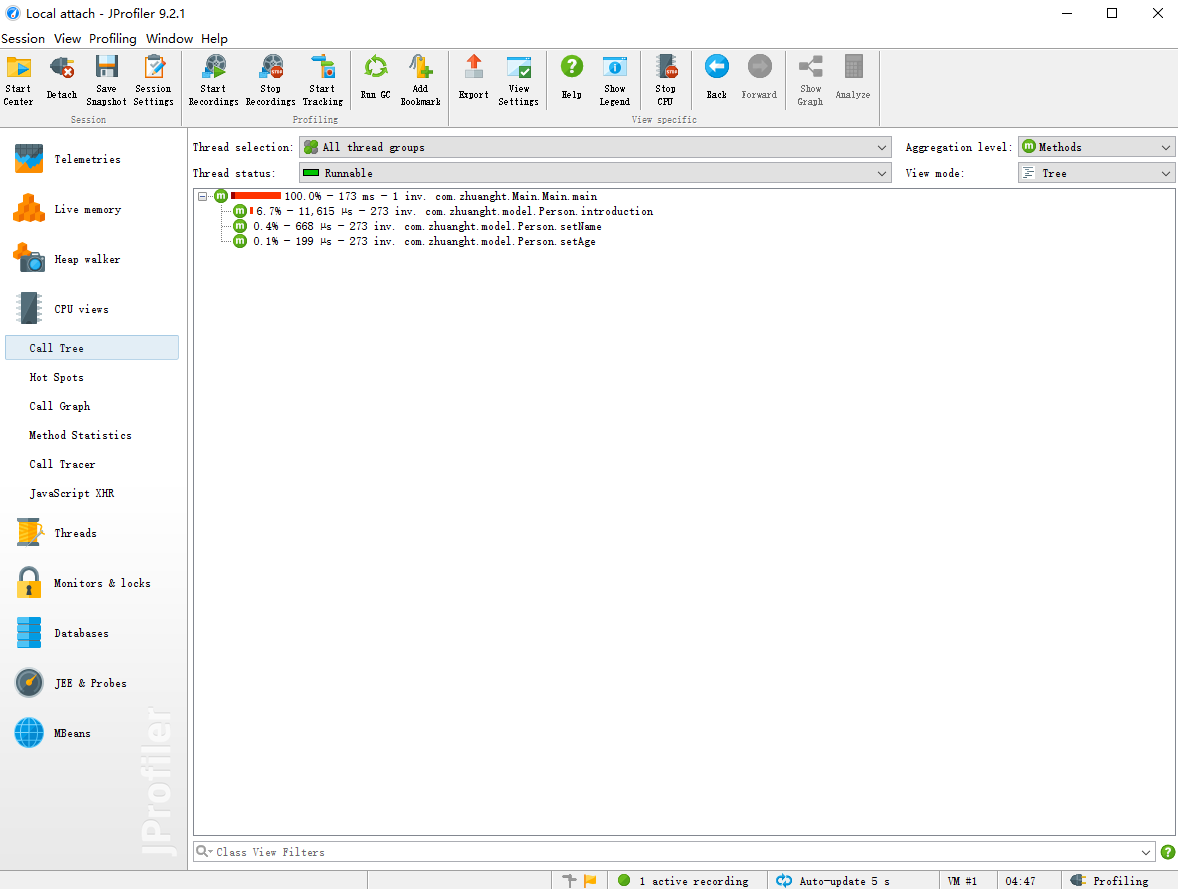The width and height of the screenshot is (1178, 889).
Task: Open the Profiling menu
Action: pyautogui.click(x=113, y=38)
